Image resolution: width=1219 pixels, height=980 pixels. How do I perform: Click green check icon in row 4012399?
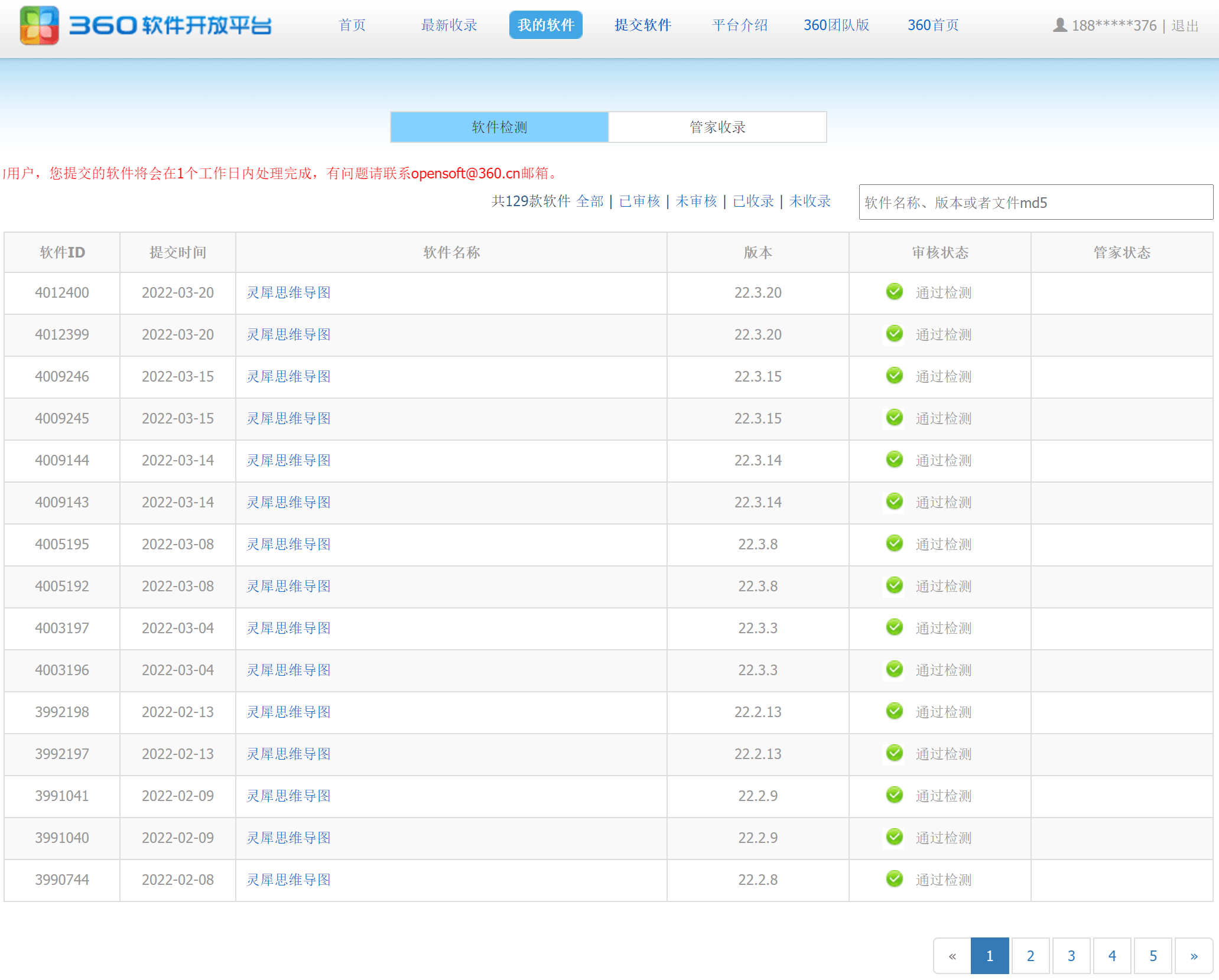(x=895, y=334)
